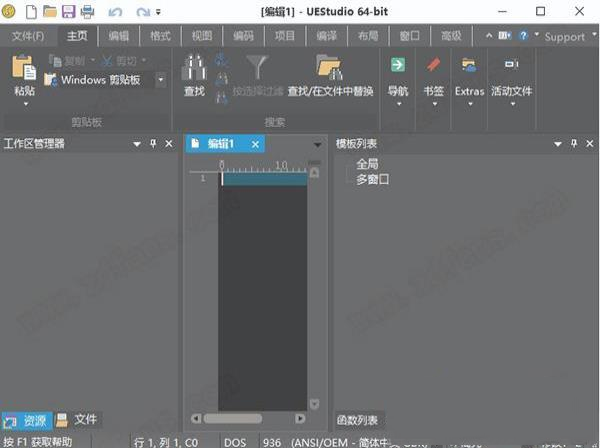The height and width of the screenshot is (448, 600).
Task: Open the document tab list dropdown arrow
Action: 318,144
